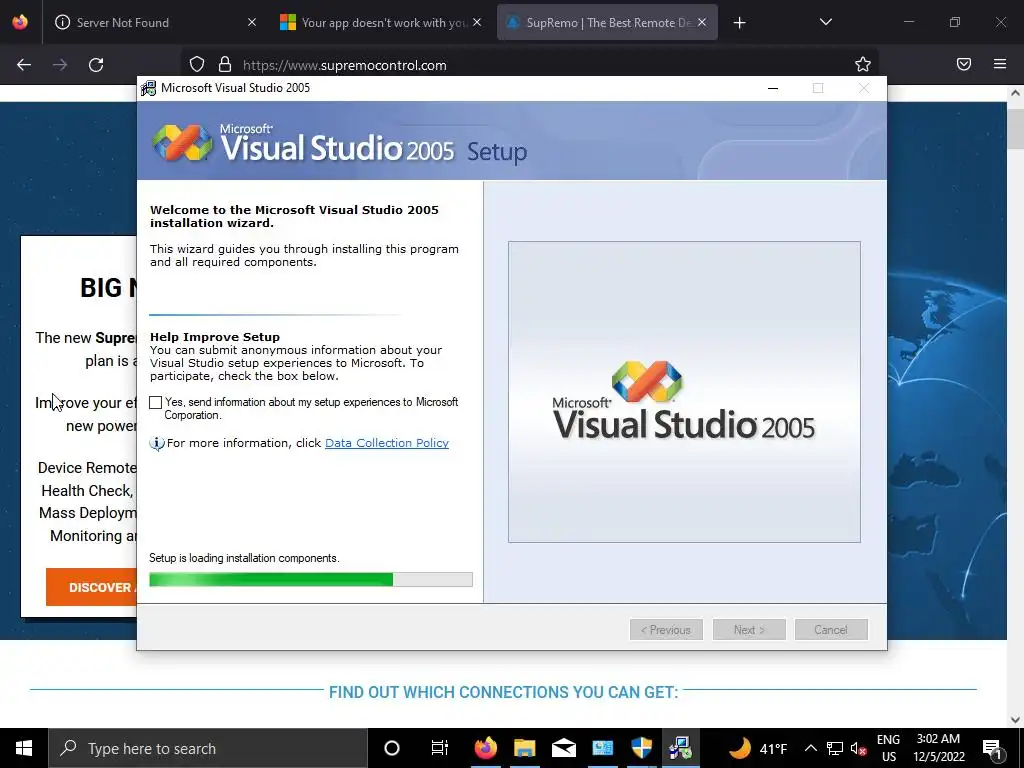This screenshot has height=768, width=1024.
Task: Check the send setup information checkbox
Action: 155,402
